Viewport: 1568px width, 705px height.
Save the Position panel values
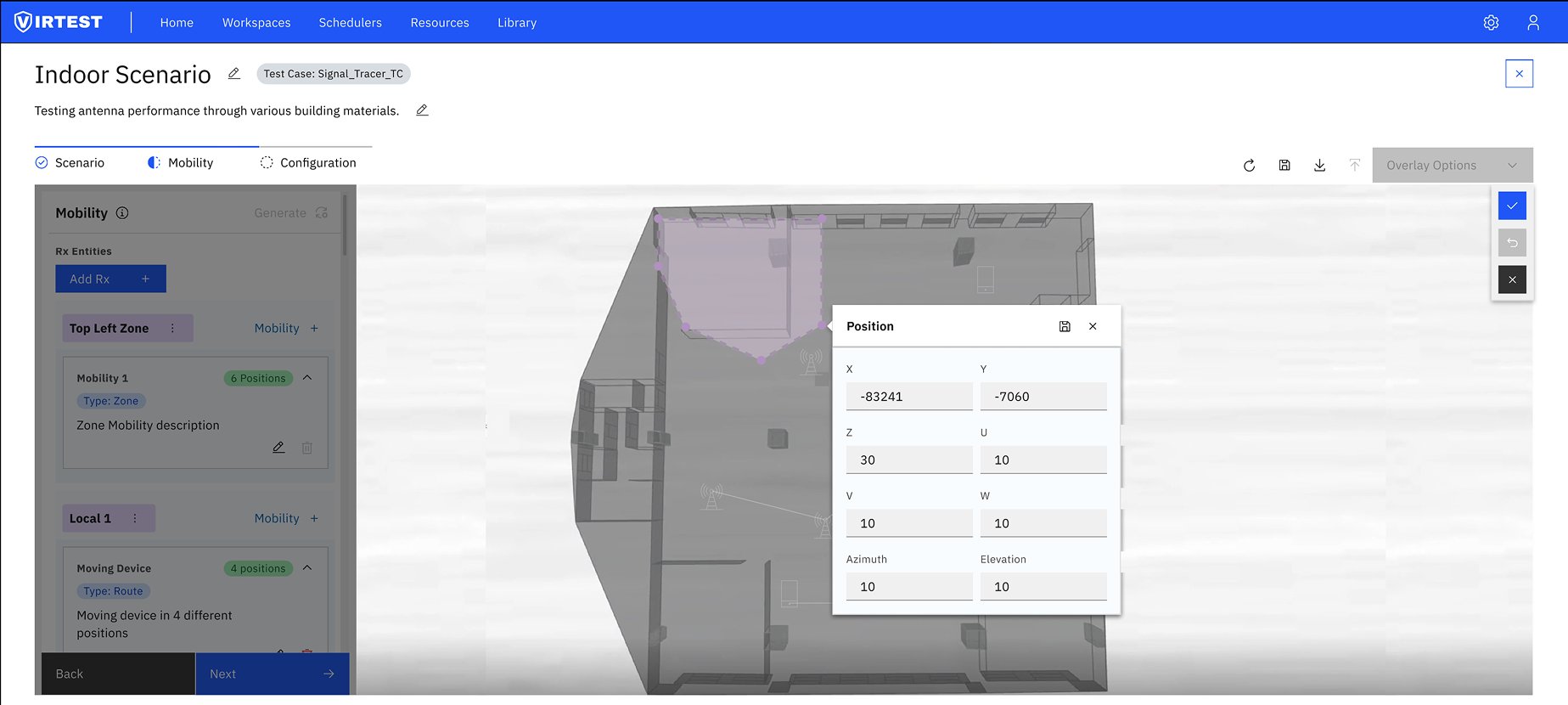click(1065, 326)
